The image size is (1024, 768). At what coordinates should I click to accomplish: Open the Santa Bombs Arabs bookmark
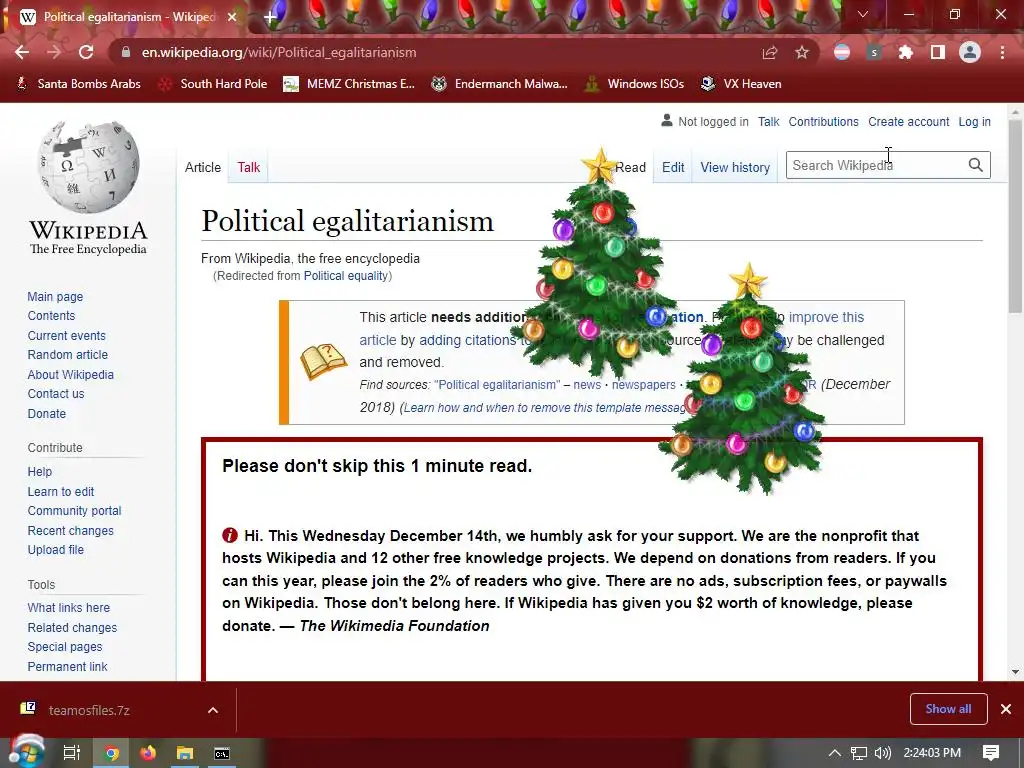pyautogui.click(x=78, y=84)
